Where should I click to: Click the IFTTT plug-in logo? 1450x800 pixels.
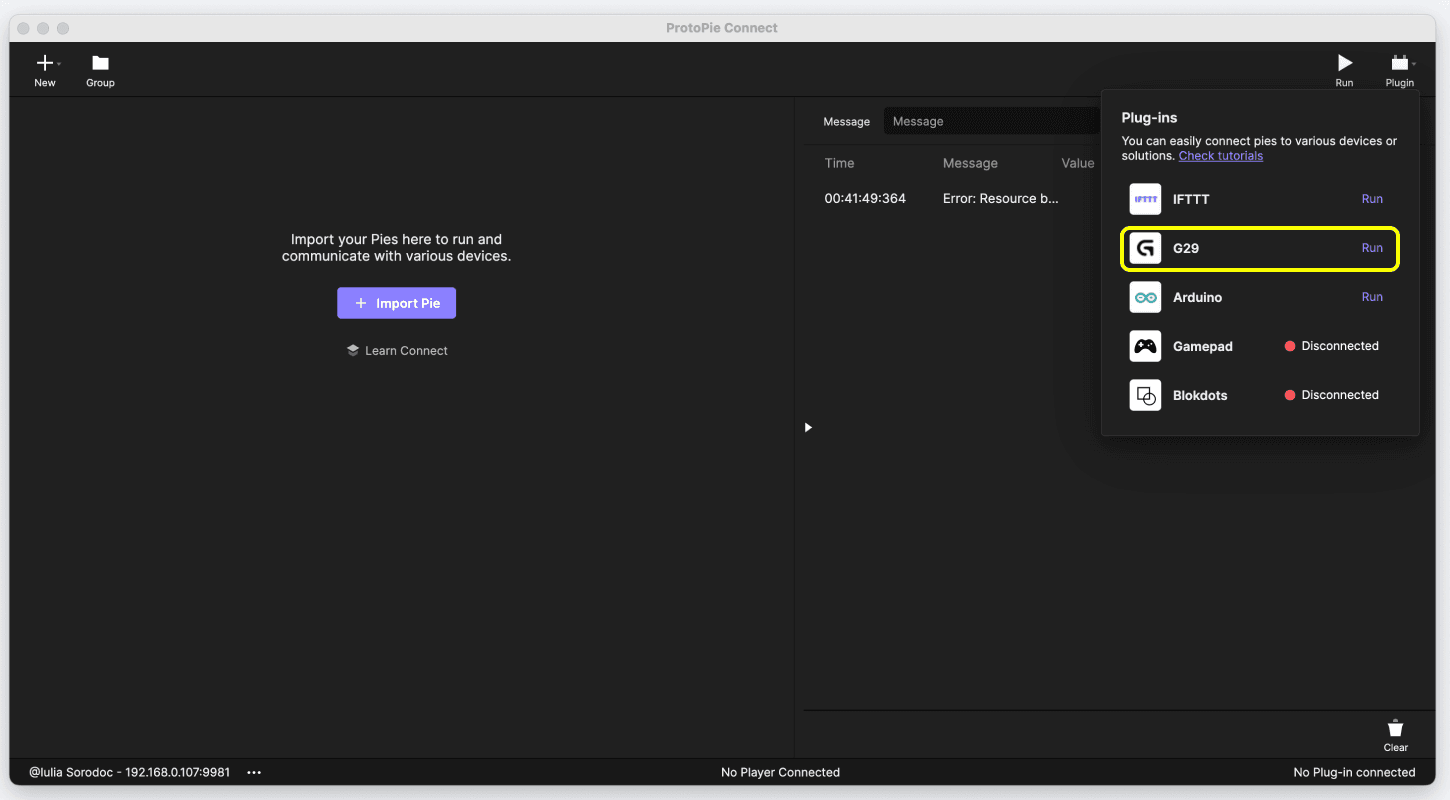(x=1145, y=199)
